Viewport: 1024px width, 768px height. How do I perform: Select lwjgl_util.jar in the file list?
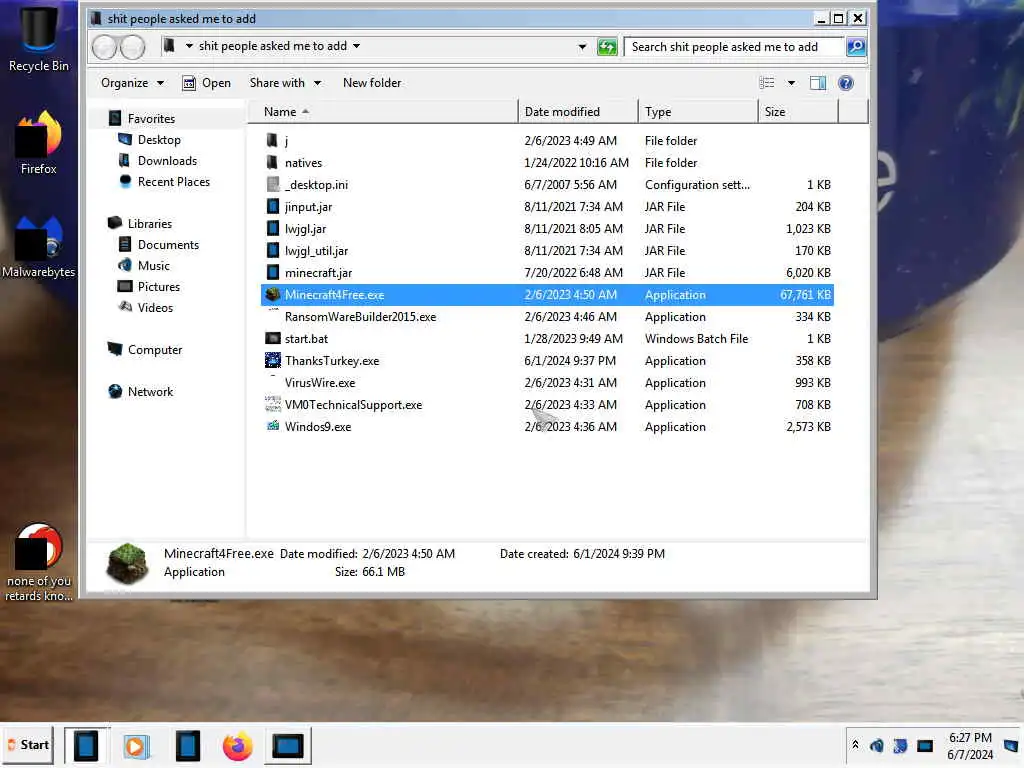point(547,251)
